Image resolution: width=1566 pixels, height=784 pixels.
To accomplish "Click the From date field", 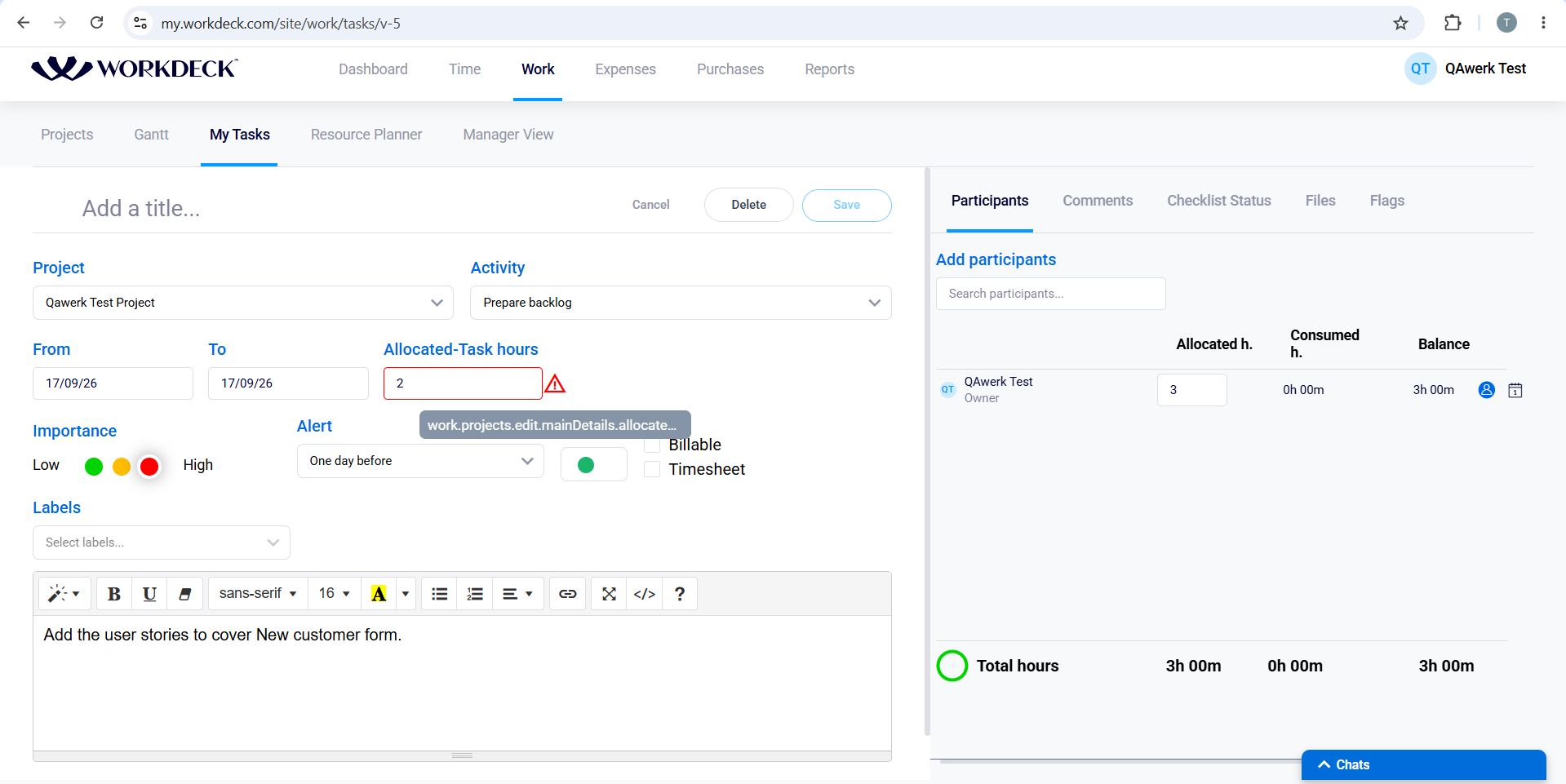I will 113,383.
